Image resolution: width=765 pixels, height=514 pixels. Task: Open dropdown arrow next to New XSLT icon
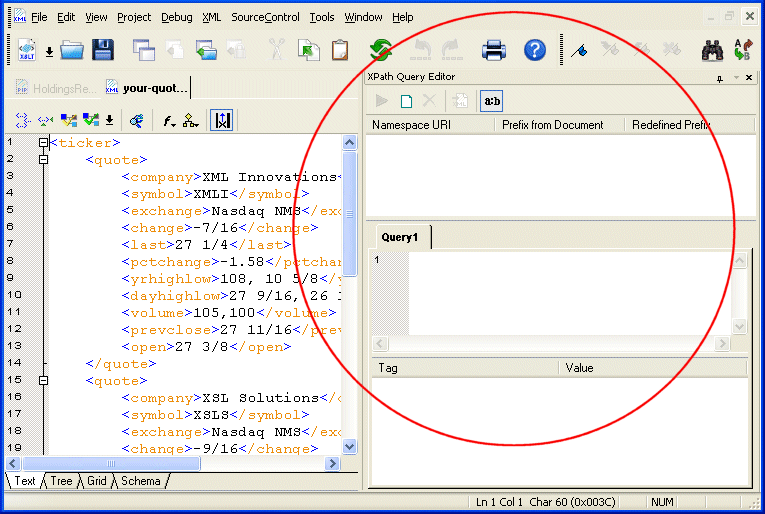(x=49, y=51)
